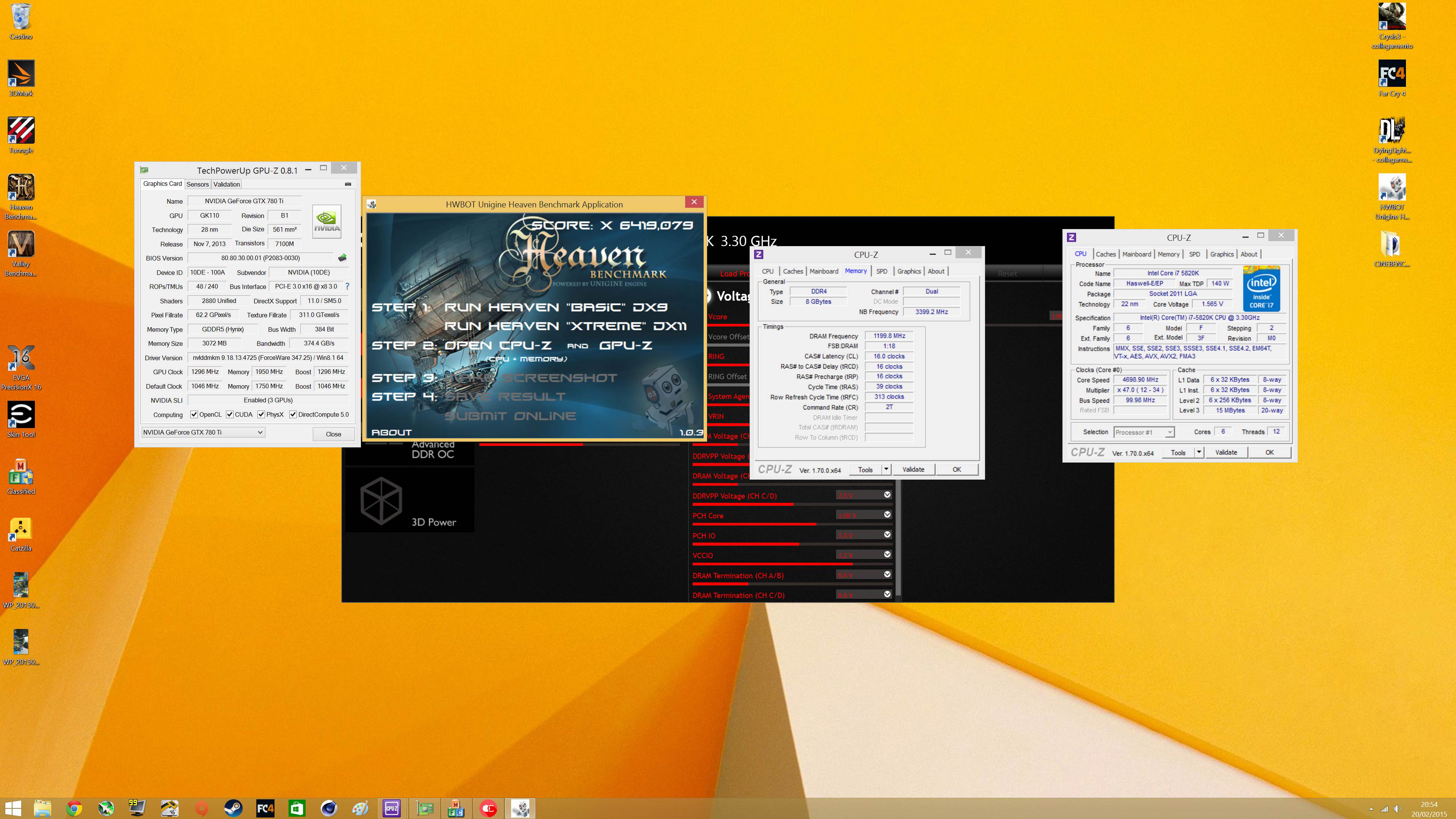This screenshot has height=819, width=1456.
Task: Switch to CPU-Z from the taskbar
Action: [392, 808]
